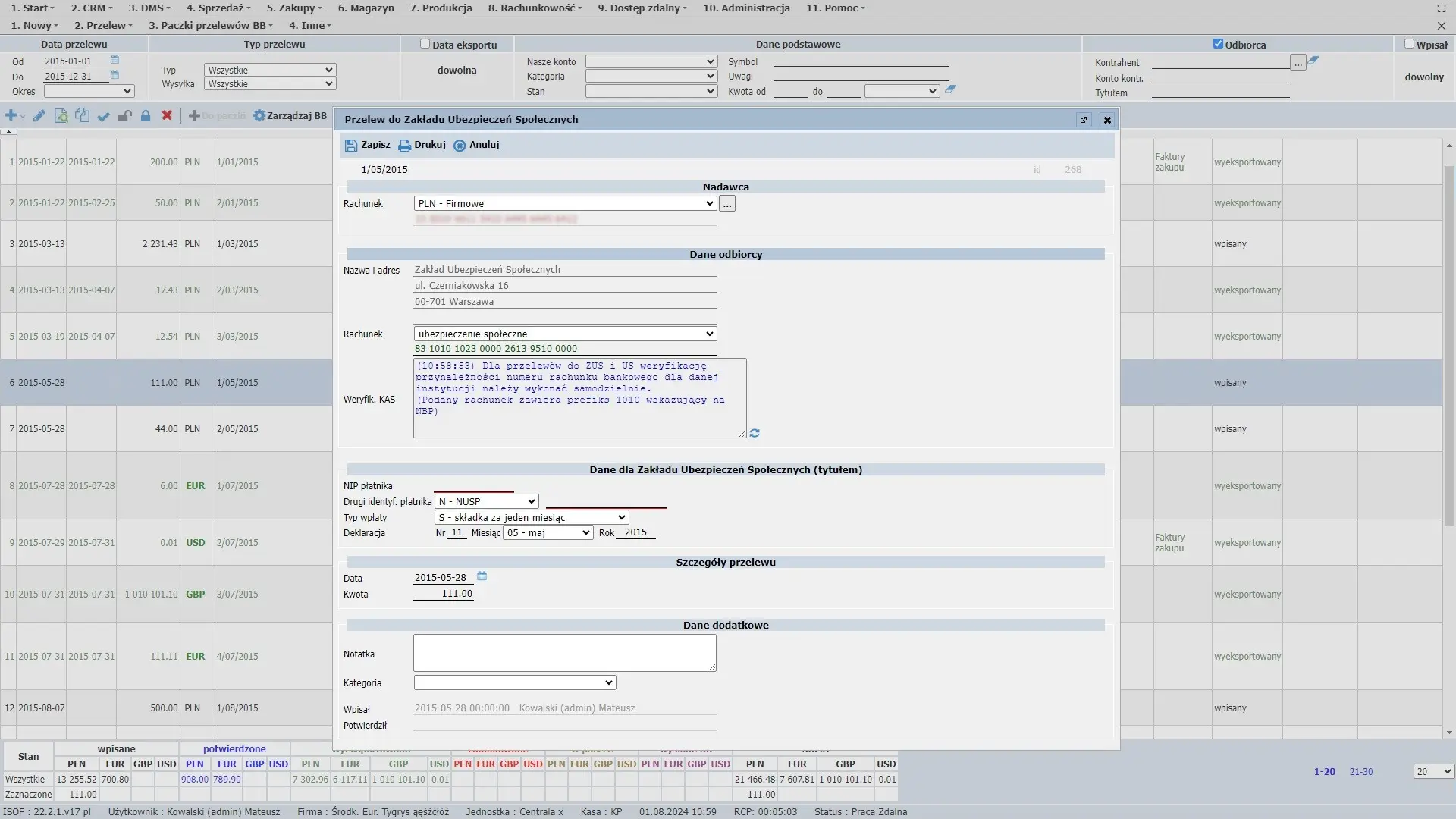1456x819 pixels.
Task: Open the calendar icon next to Data field
Action: coord(482,576)
